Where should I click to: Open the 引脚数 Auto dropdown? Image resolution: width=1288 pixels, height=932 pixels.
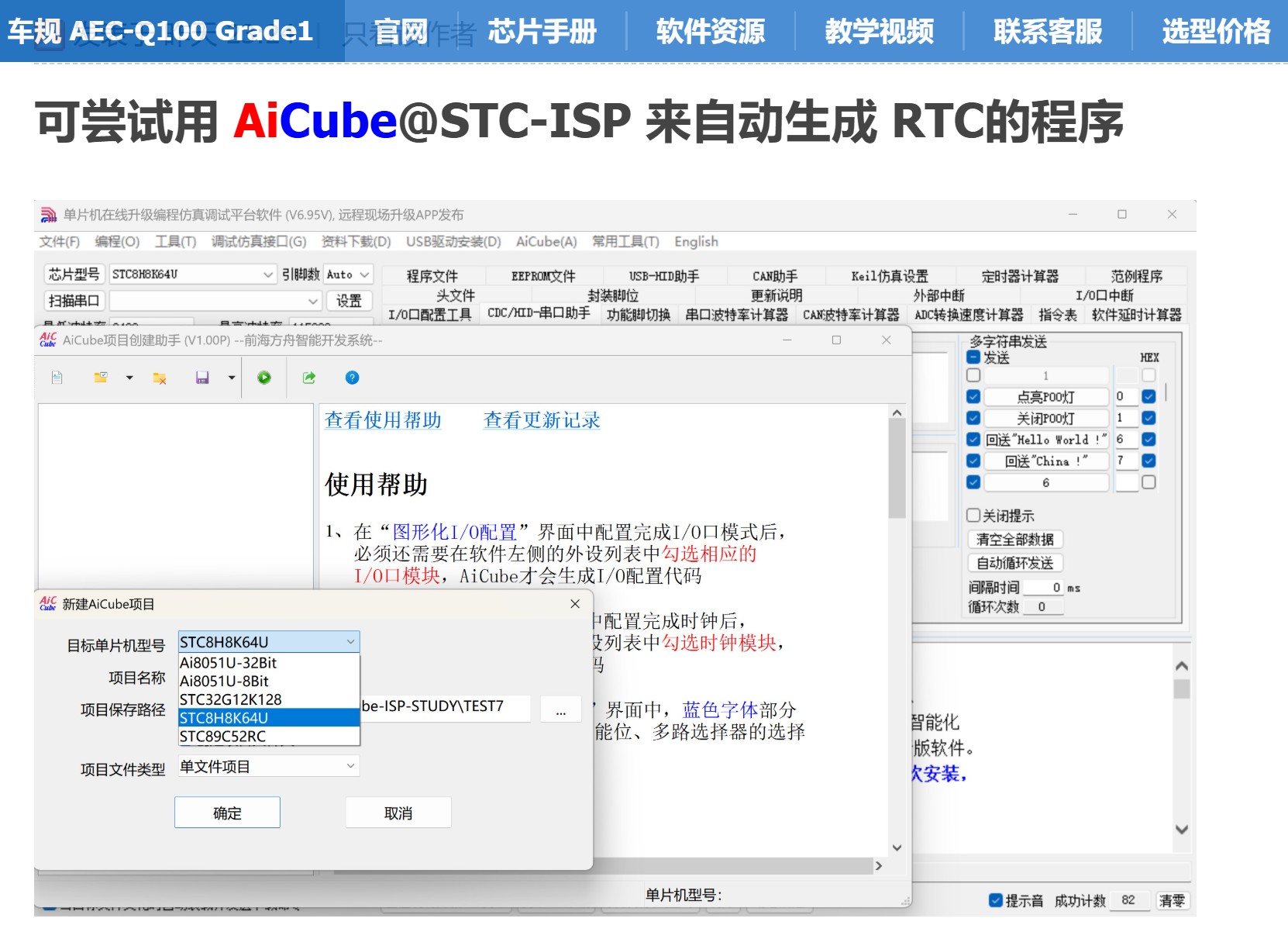[364, 274]
